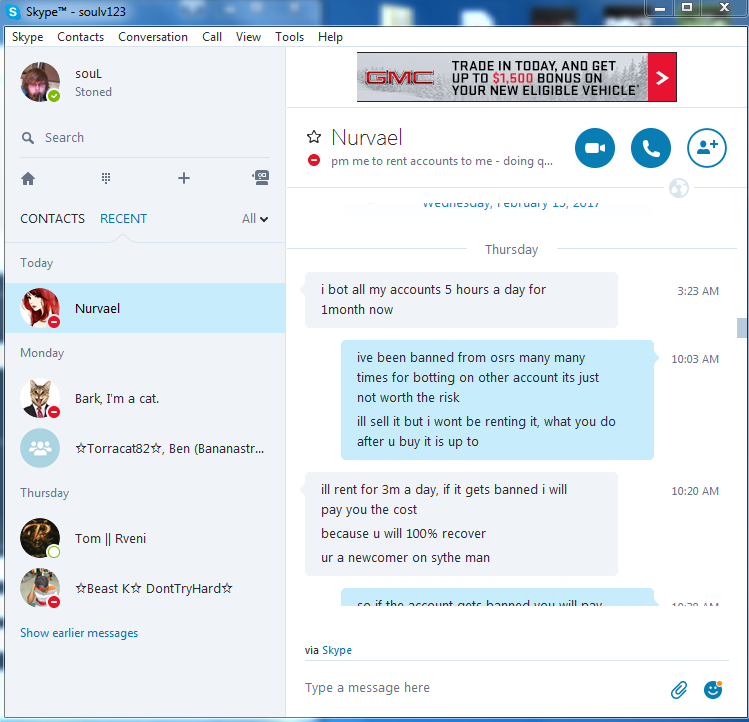This screenshot has width=749, height=722.
Task: Click the Skype link after via
Action: click(337, 650)
